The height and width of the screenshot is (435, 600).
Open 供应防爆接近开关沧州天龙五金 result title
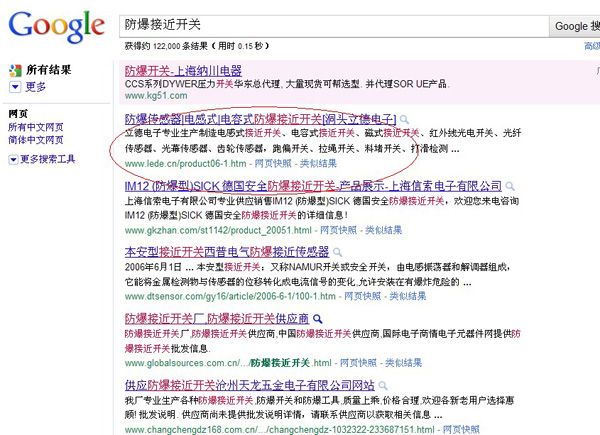point(249,385)
